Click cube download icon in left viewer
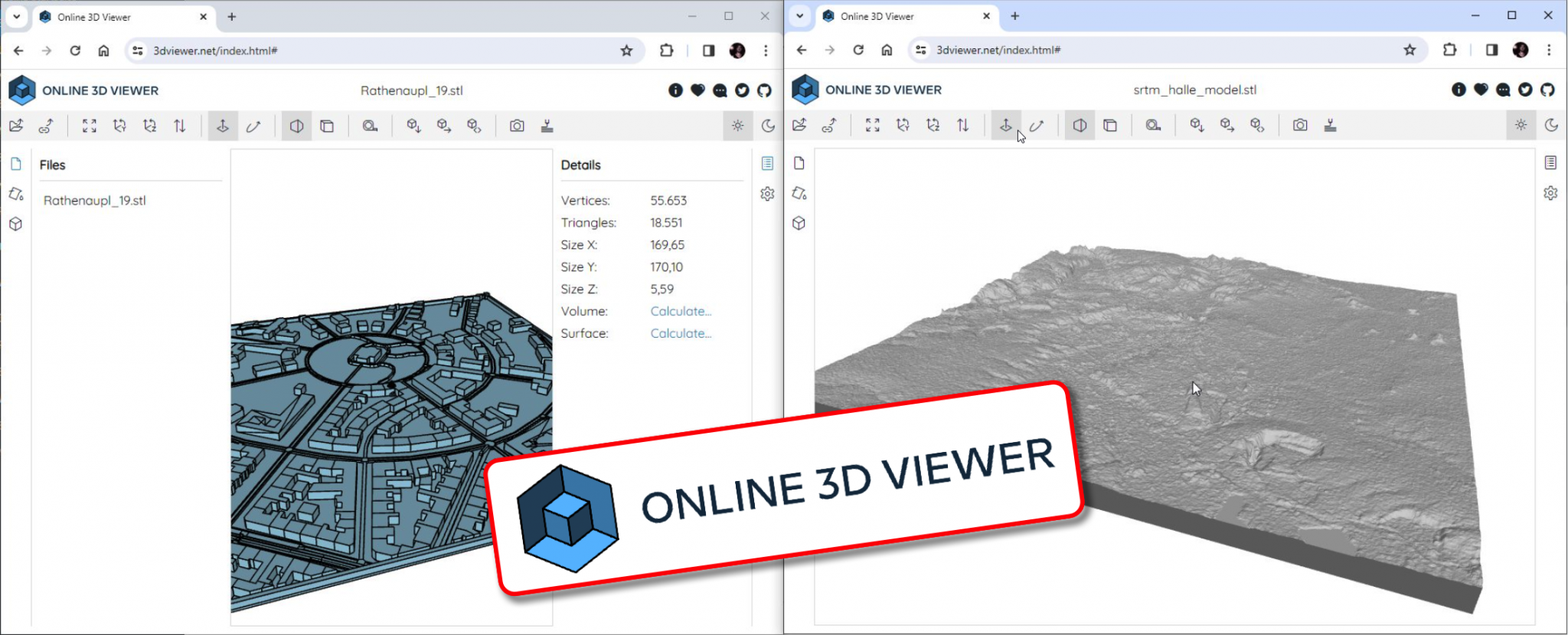 coord(414,126)
